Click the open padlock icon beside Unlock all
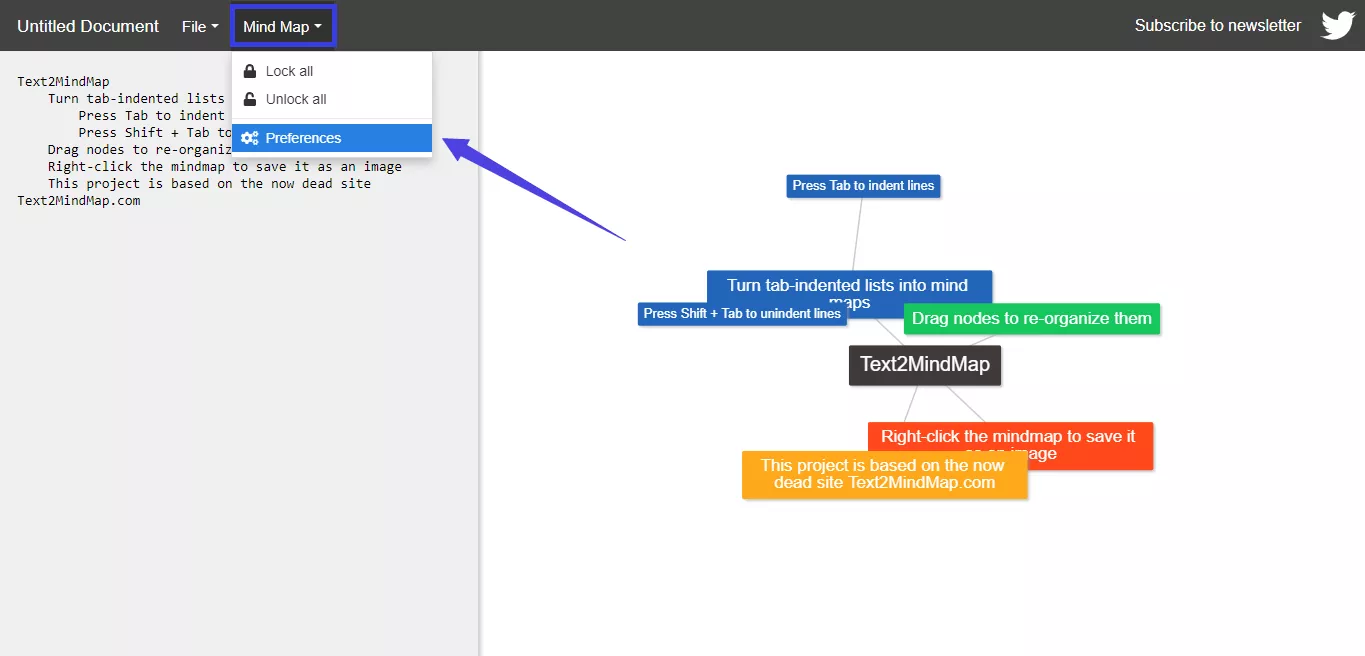This screenshot has height=656, width=1365. pos(250,99)
